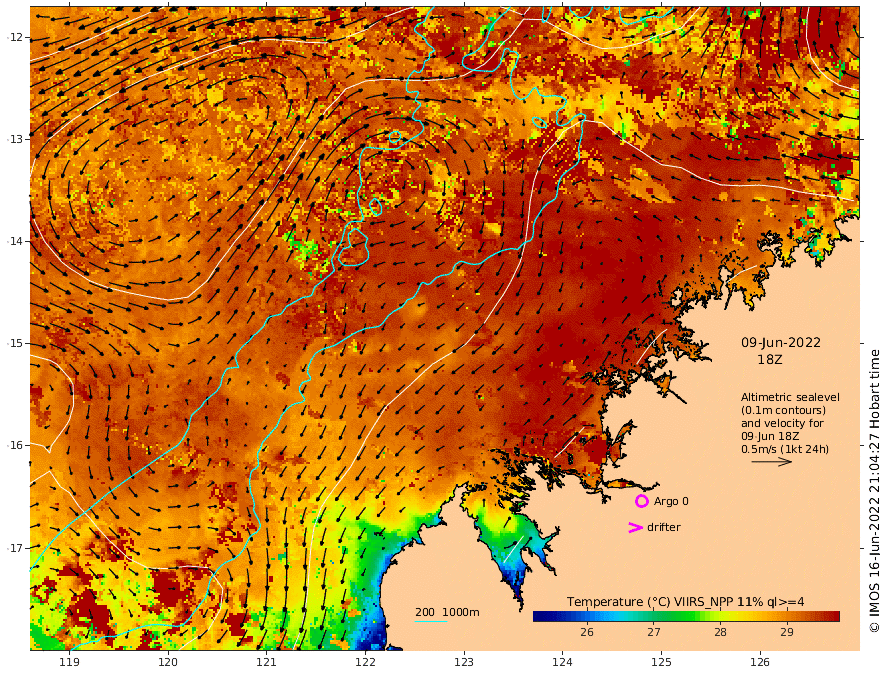This screenshot has width=880, height=680.
Task: Click the magenta drifter arrow symbol
Action: (x=635, y=527)
